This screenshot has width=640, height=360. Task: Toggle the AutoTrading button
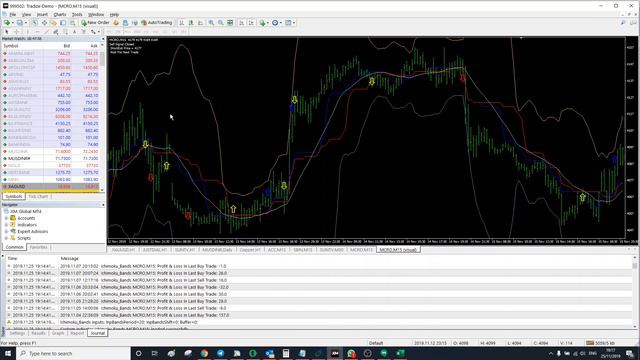(156, 23)
